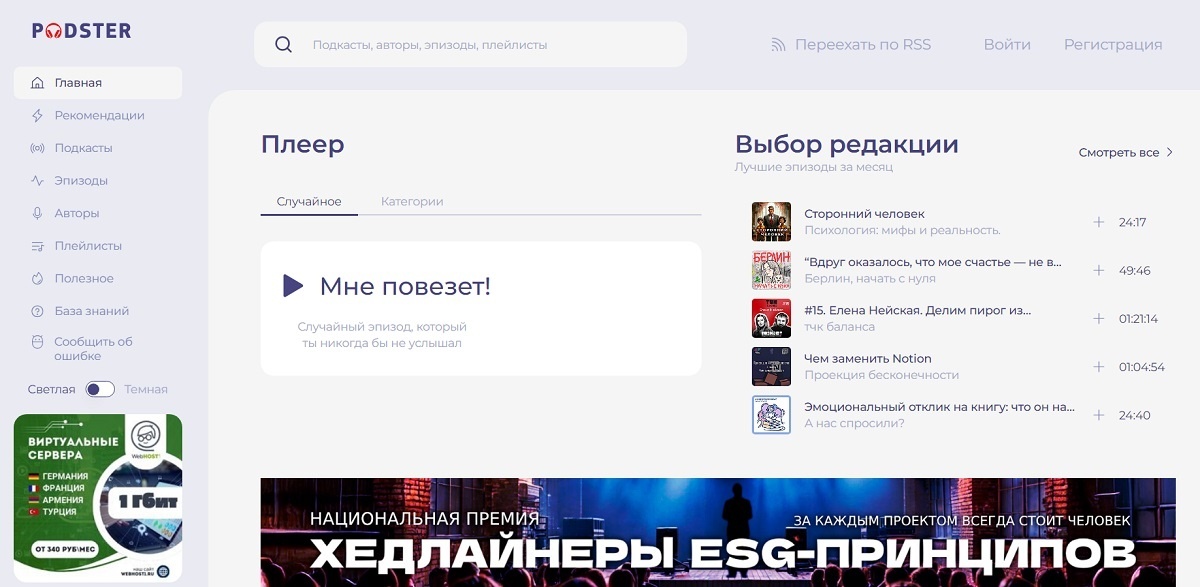Open podcast Проекция бесконечности
The height and width of the screenshot is (587, 1200).
(x=881, y=375)
